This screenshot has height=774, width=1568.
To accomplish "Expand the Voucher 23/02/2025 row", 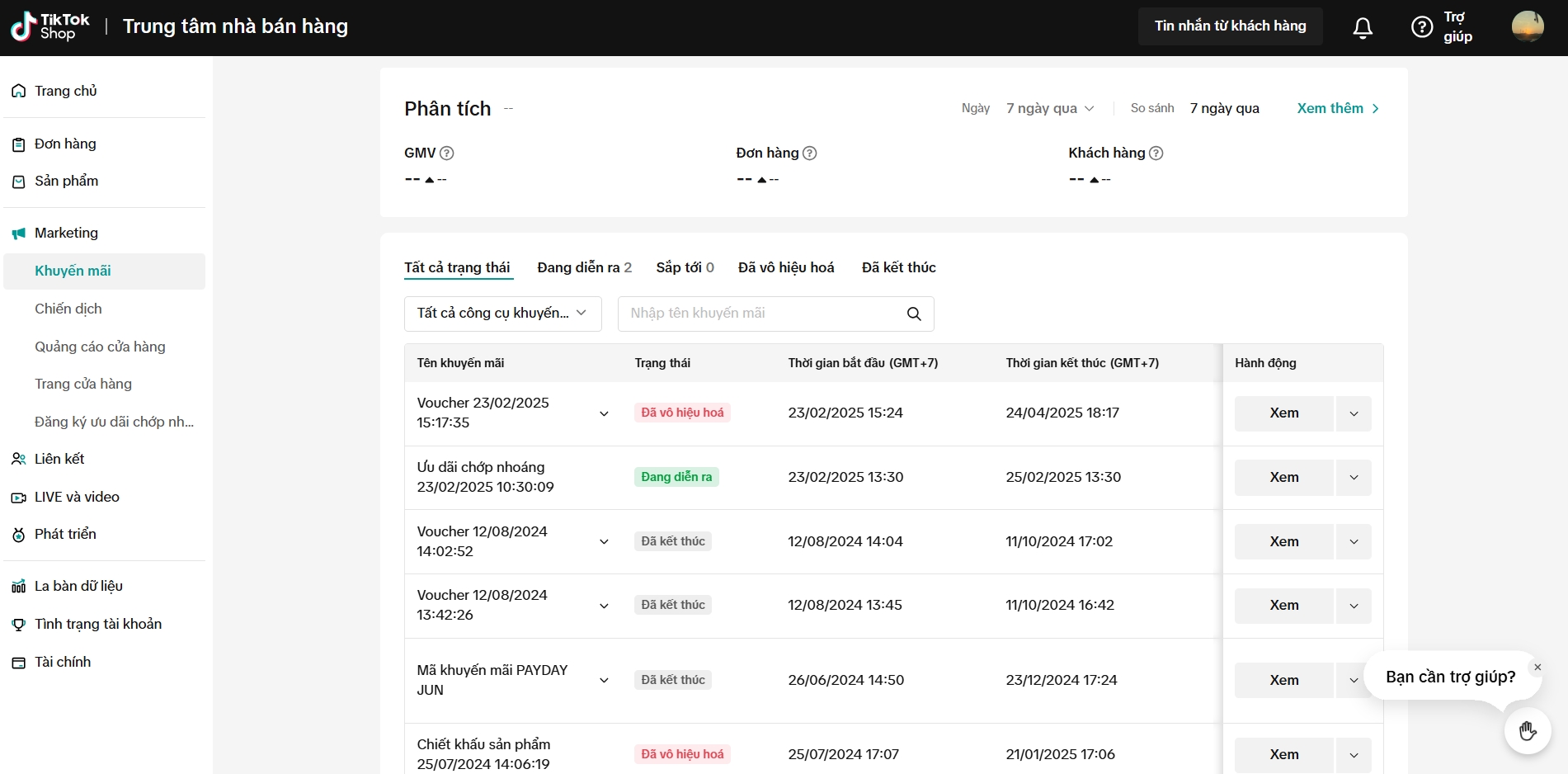I will click(x=604, y=413).
